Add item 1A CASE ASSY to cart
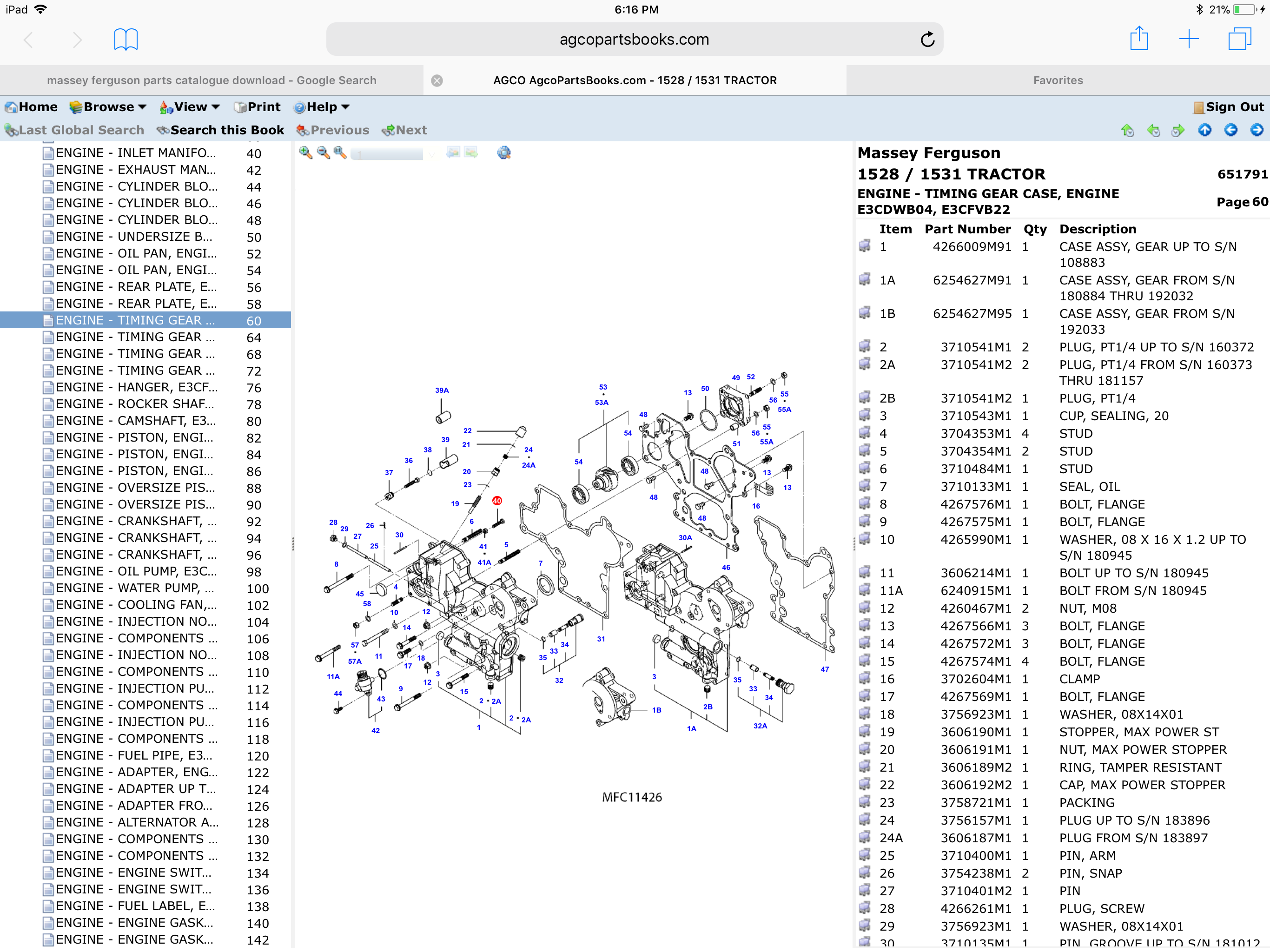Image resolution: width=1270 pixels, height=952 pixels. (x=864, y=280)
